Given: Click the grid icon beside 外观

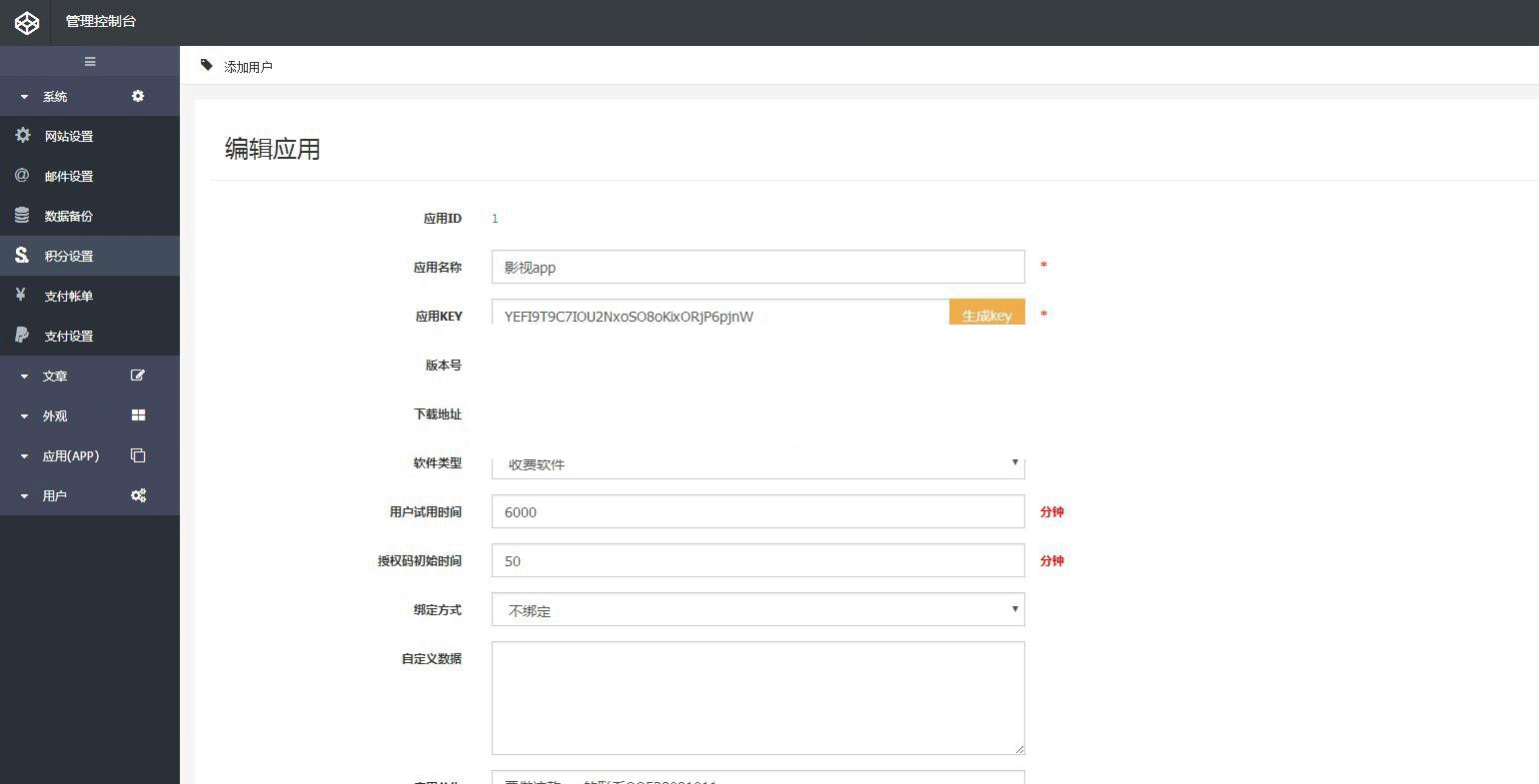Looking at the screenshot, I should pyautogui.click(x=138, y=415).
